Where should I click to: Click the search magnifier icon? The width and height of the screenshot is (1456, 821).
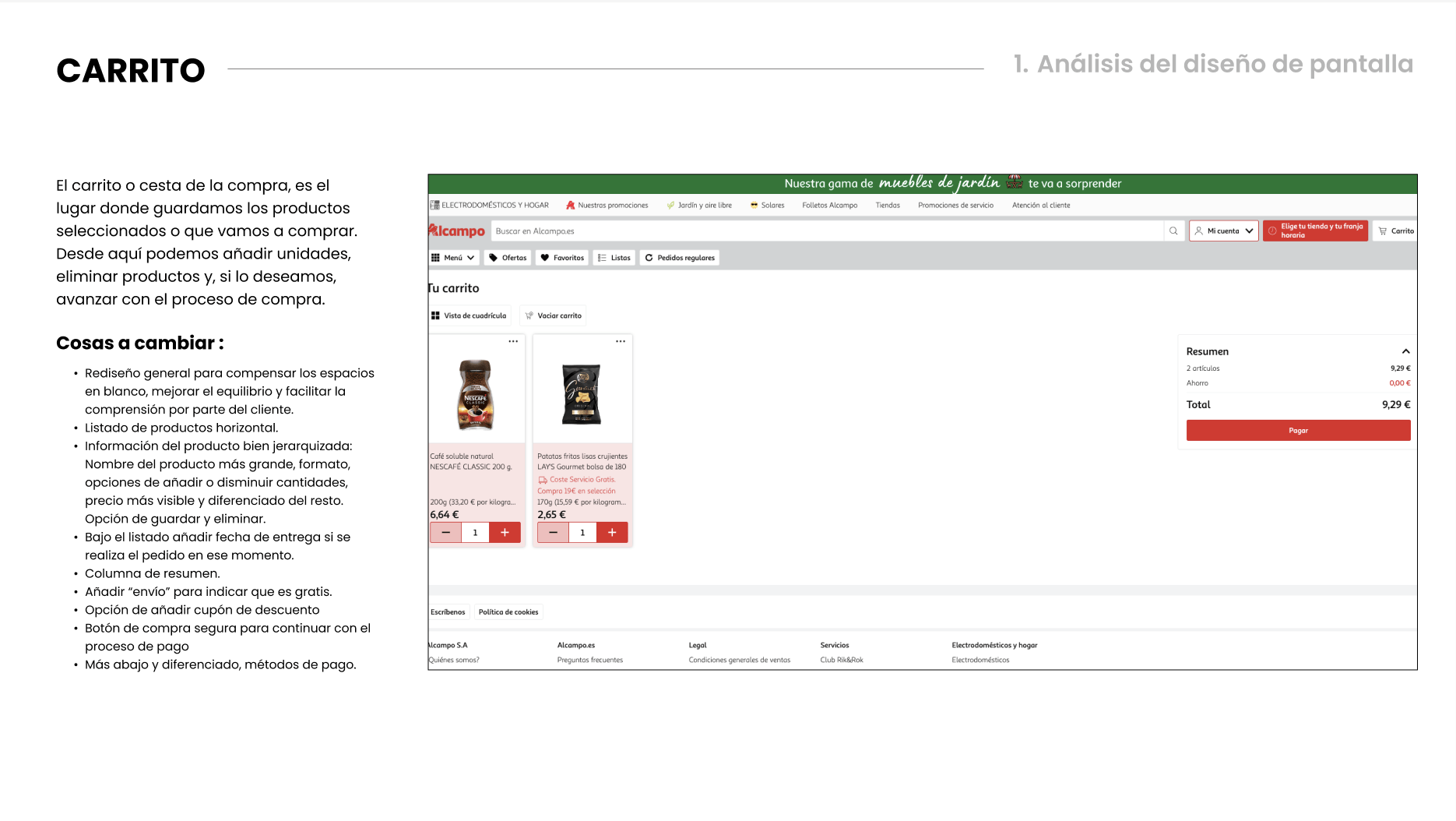pos(1173,231)
